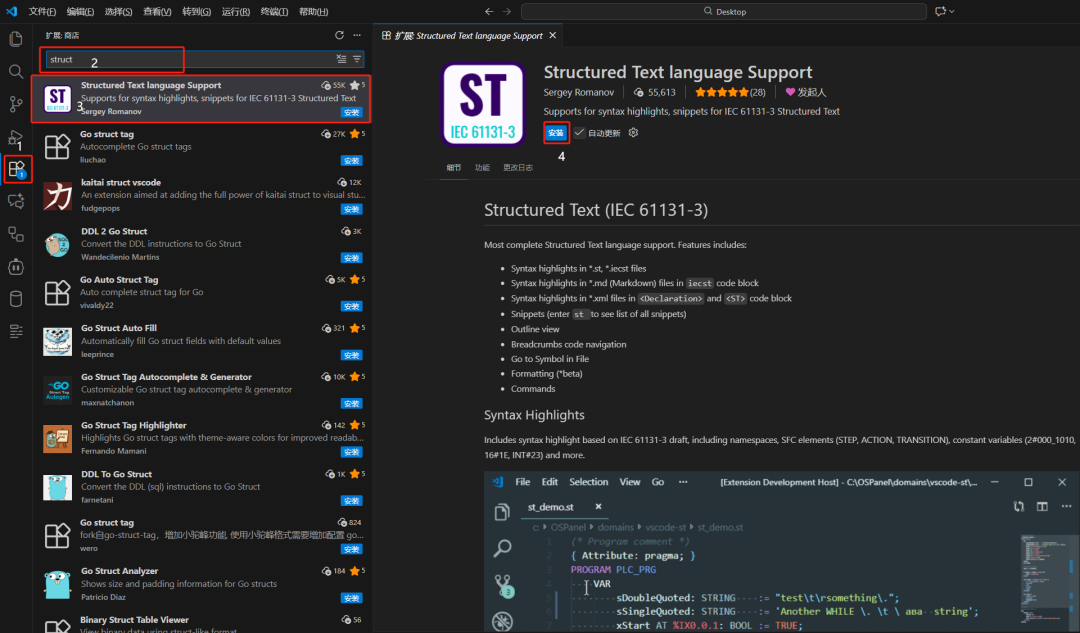
Task: Open the database cylinder activity bar icon
Action: (x=16, y=299)
